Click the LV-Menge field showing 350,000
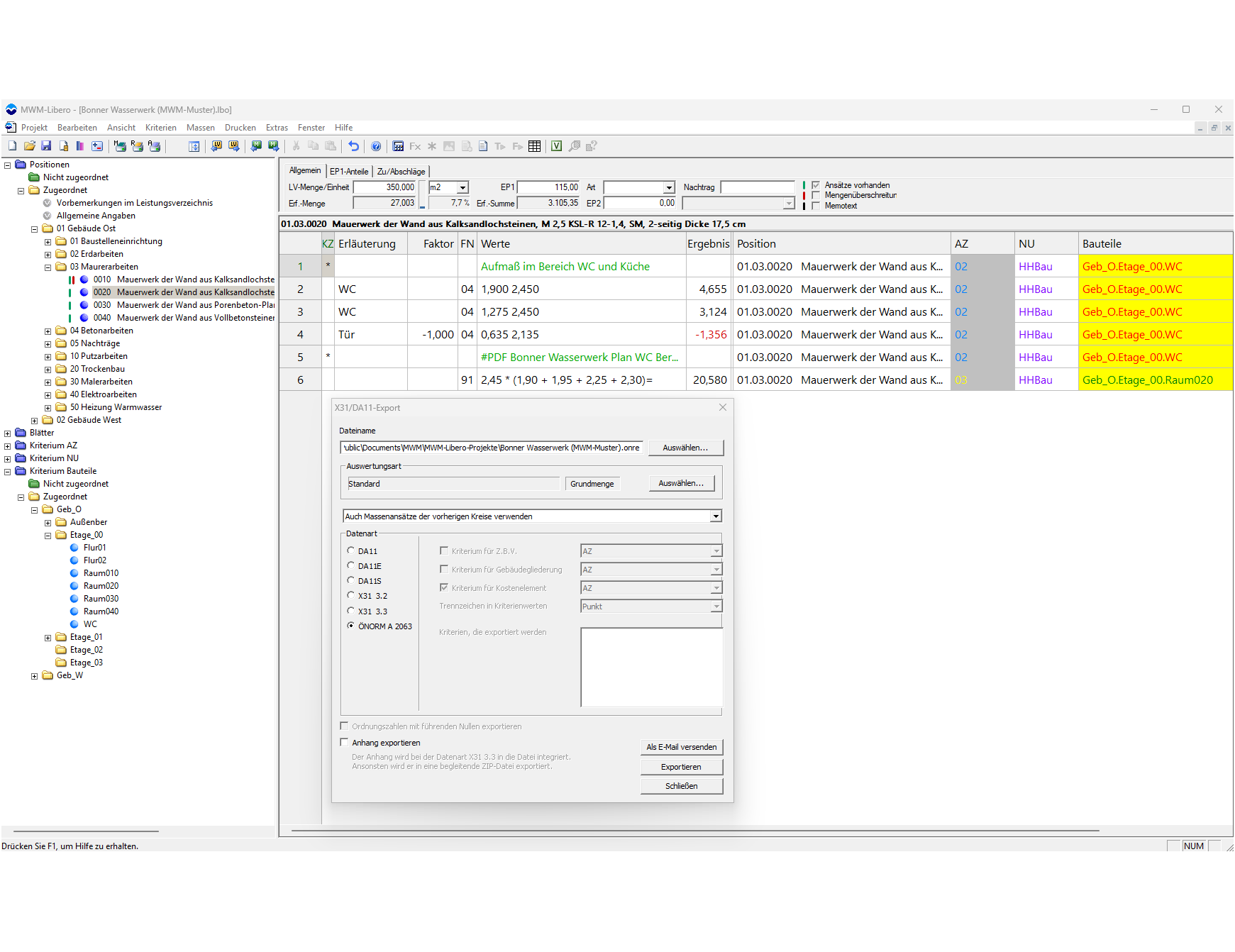The width and height of the screenshot is (1235, 952). [384, 187]
